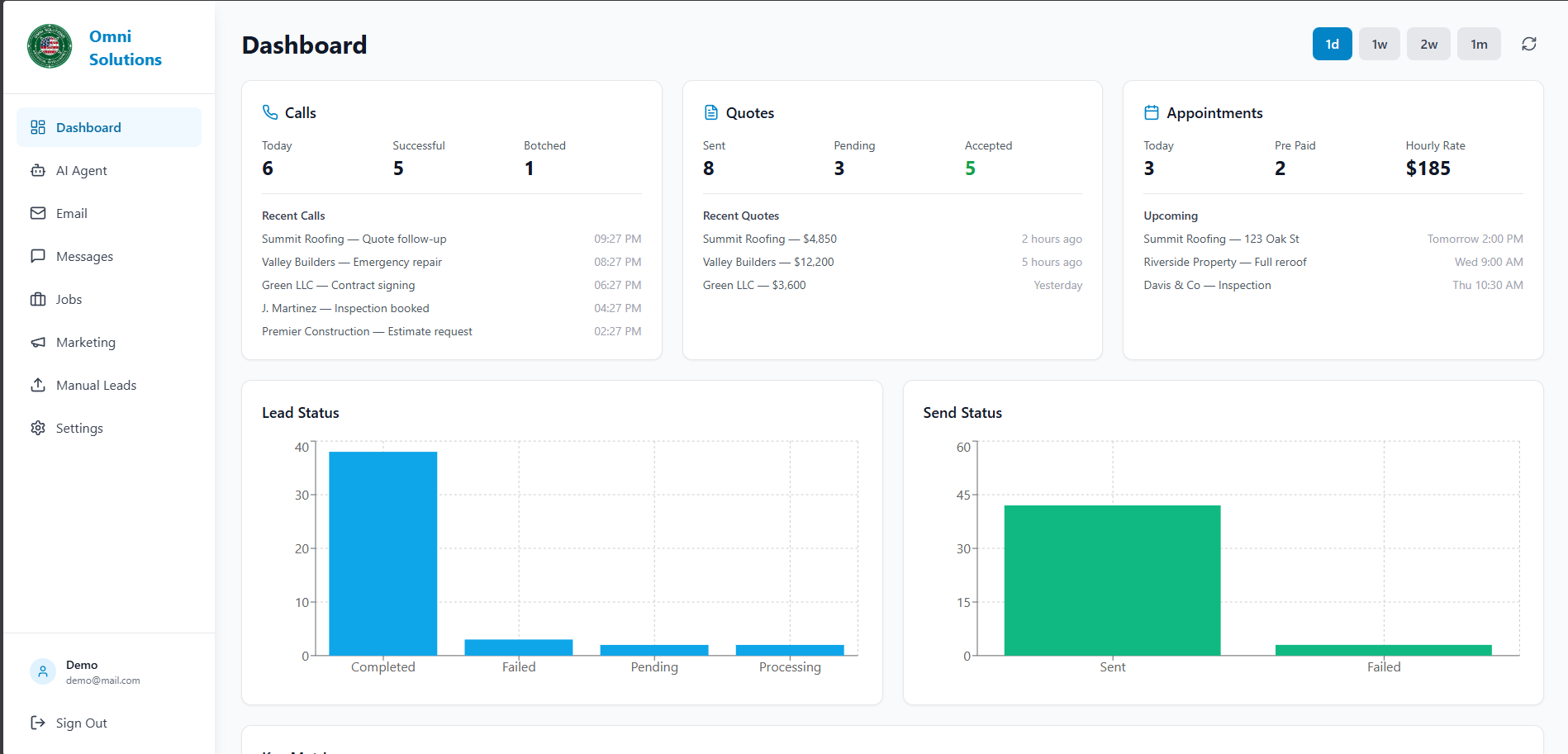Switch to the 2w view
The height and width of the screenshot is (754, 1568).
pos(1428,44)
